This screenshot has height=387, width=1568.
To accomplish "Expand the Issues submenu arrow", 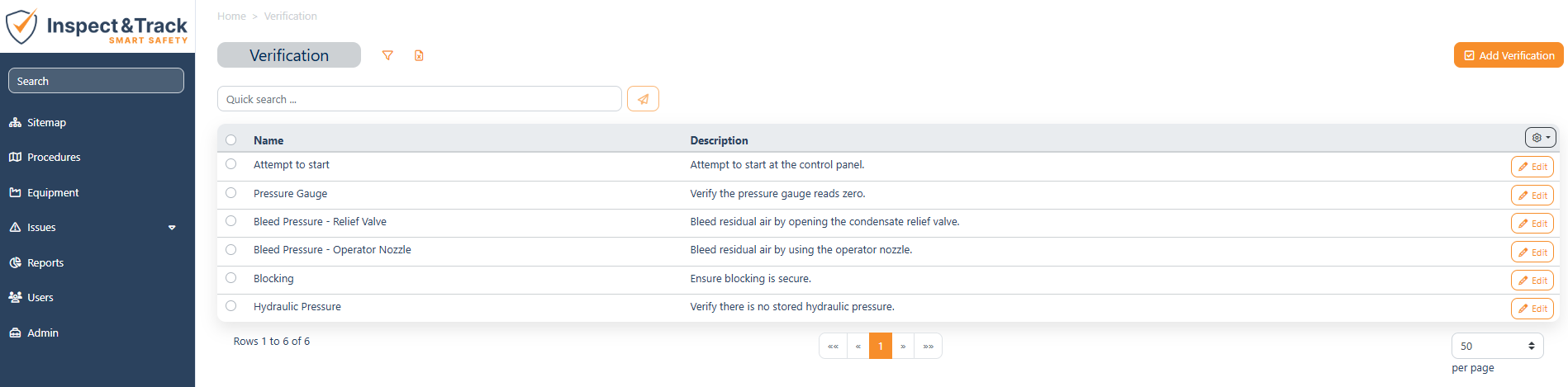I will [172, 228].
